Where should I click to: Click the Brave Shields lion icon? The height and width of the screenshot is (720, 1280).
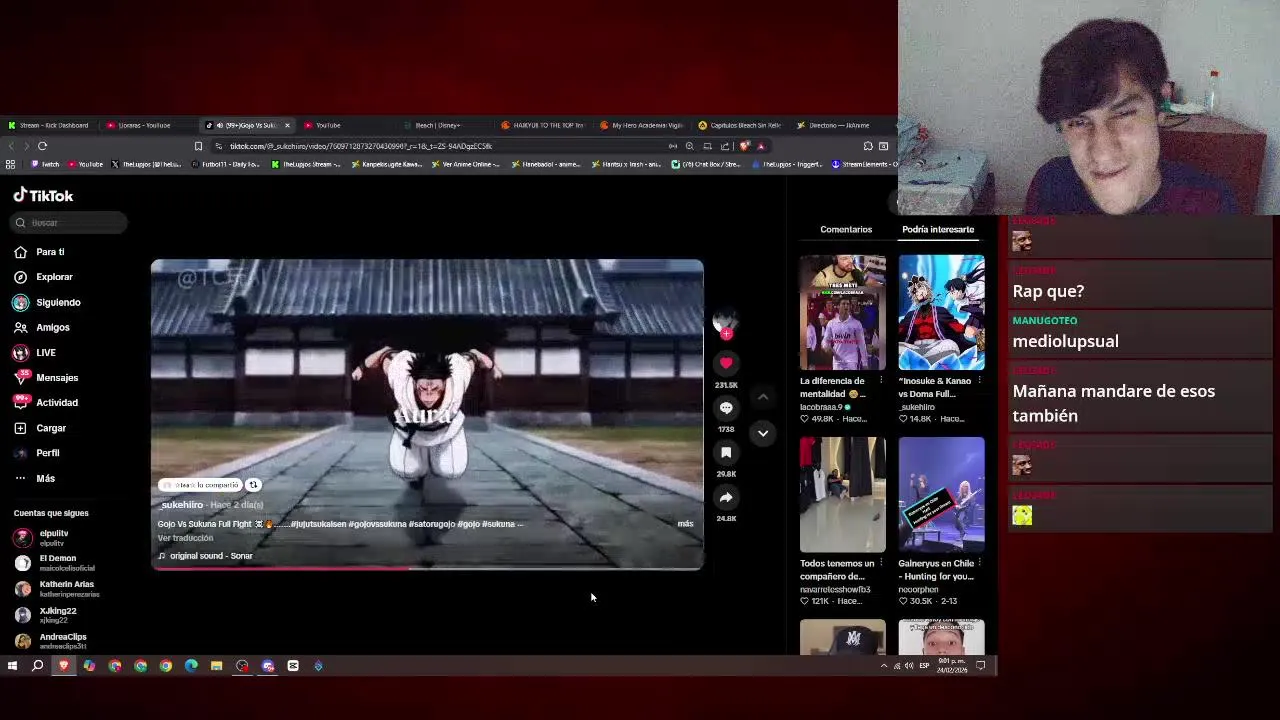coord(744,146)
